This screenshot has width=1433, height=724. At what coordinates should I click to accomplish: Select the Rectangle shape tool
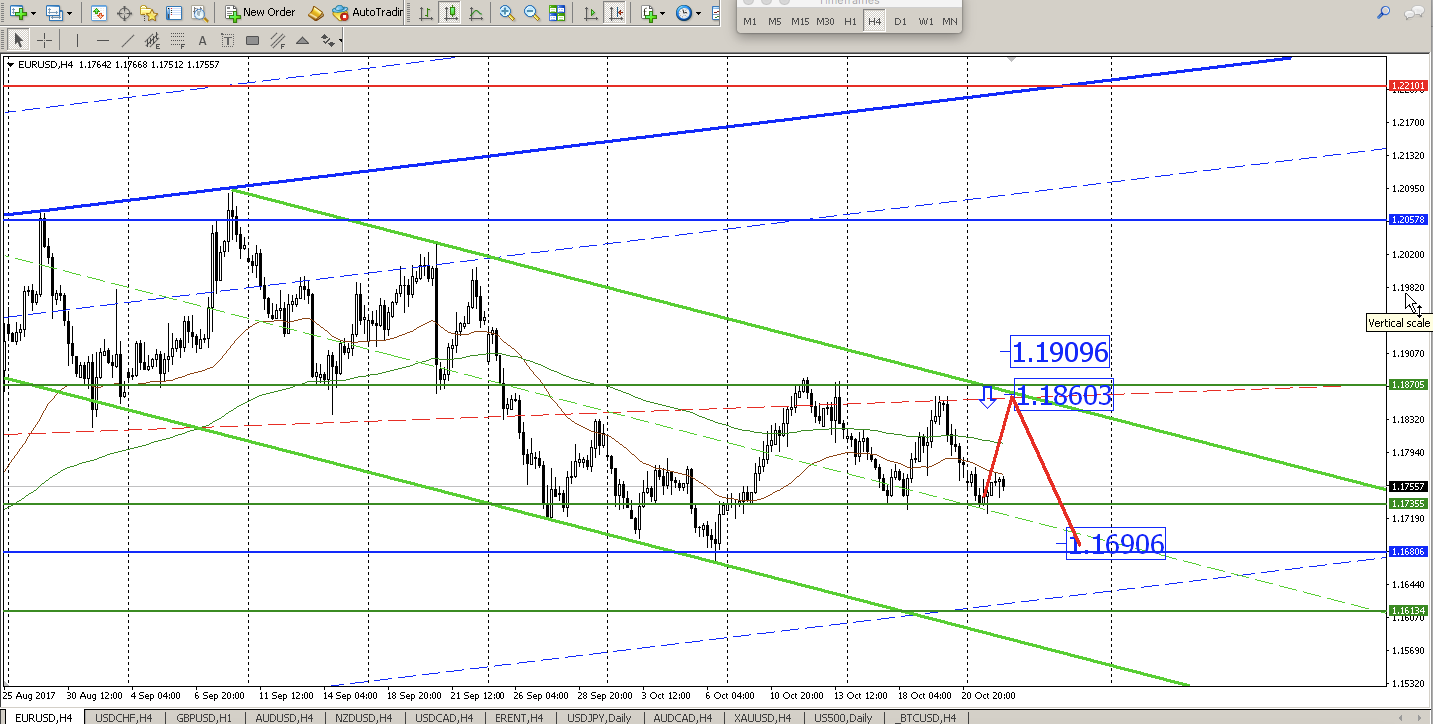(252, 40)
